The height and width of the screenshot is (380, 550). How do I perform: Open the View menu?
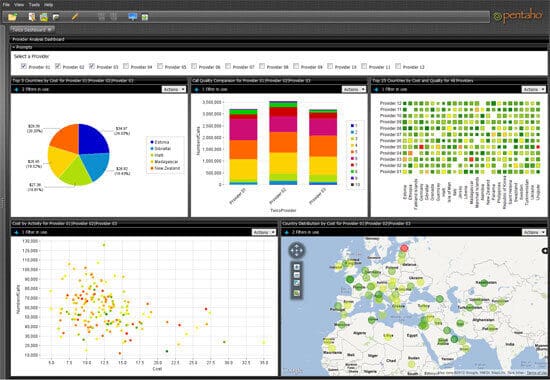coord(19,5)
